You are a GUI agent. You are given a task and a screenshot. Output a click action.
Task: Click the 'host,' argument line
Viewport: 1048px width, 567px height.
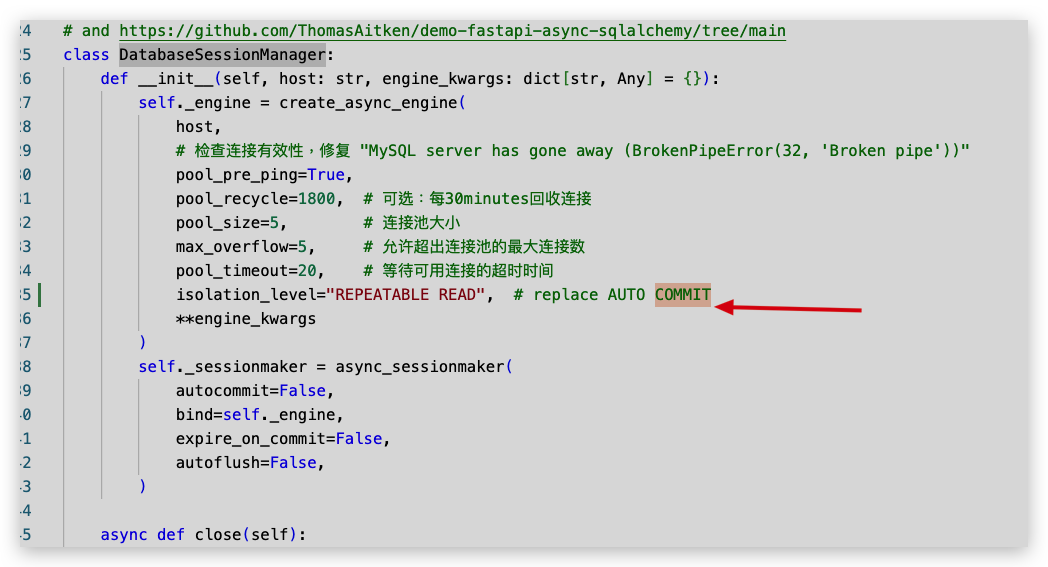(x=199, y=127)
